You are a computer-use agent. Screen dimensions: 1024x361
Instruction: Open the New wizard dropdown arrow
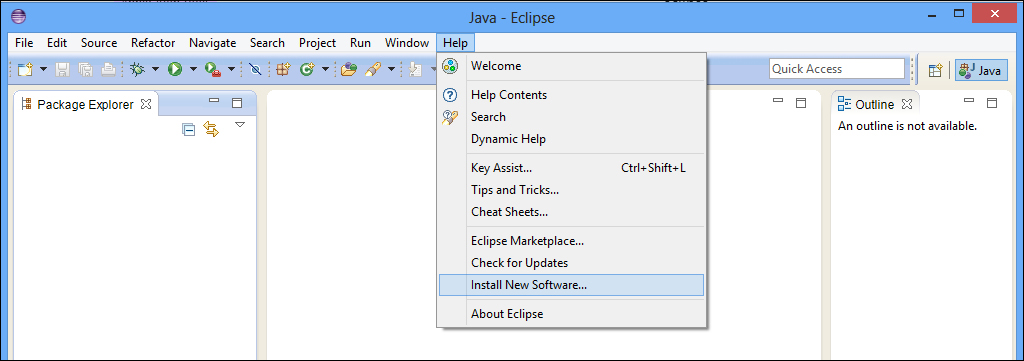[x=43, y=69]
